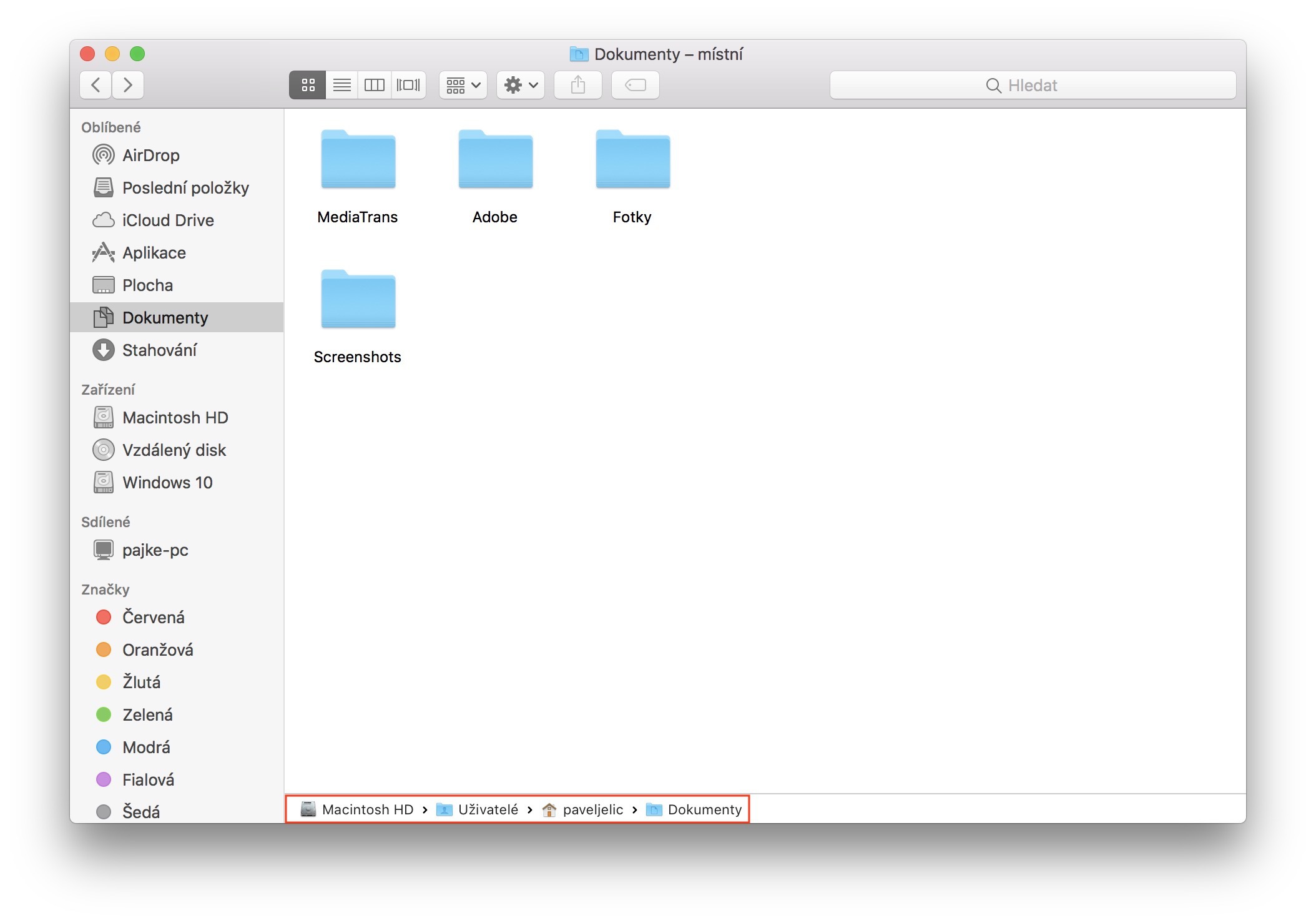Image resolution: width=1316 pixels, height=923 pixels.
Task: Click the edit tags toolbar icon
Action: pyautogui.click(x=636, y=85)
